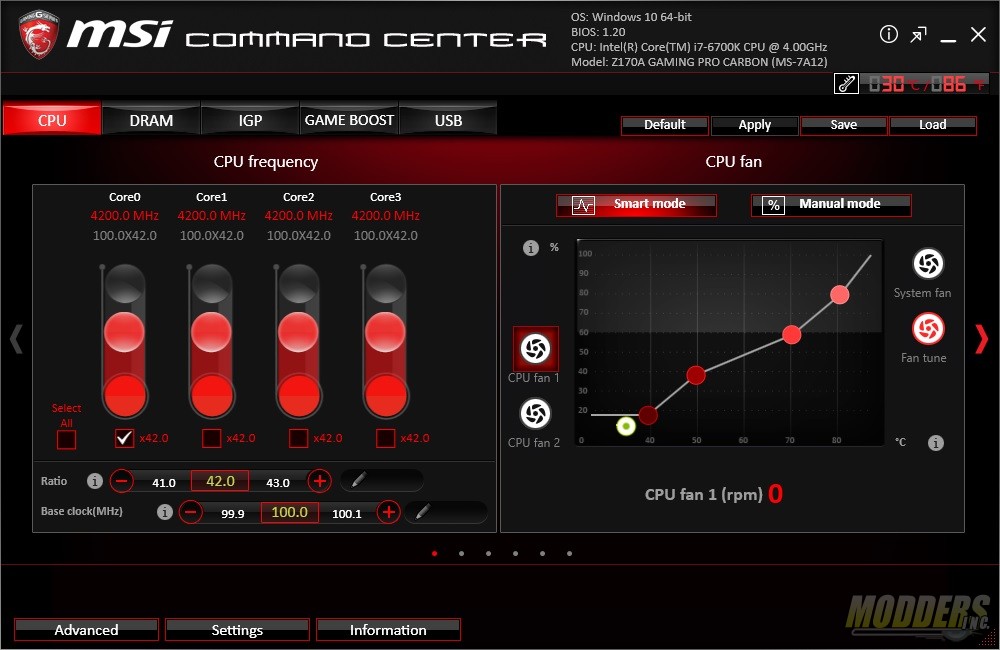Click Core3 frequency slider knob
The width and height of the screenshot is (1000, 650).
click(x=385, y=332)
